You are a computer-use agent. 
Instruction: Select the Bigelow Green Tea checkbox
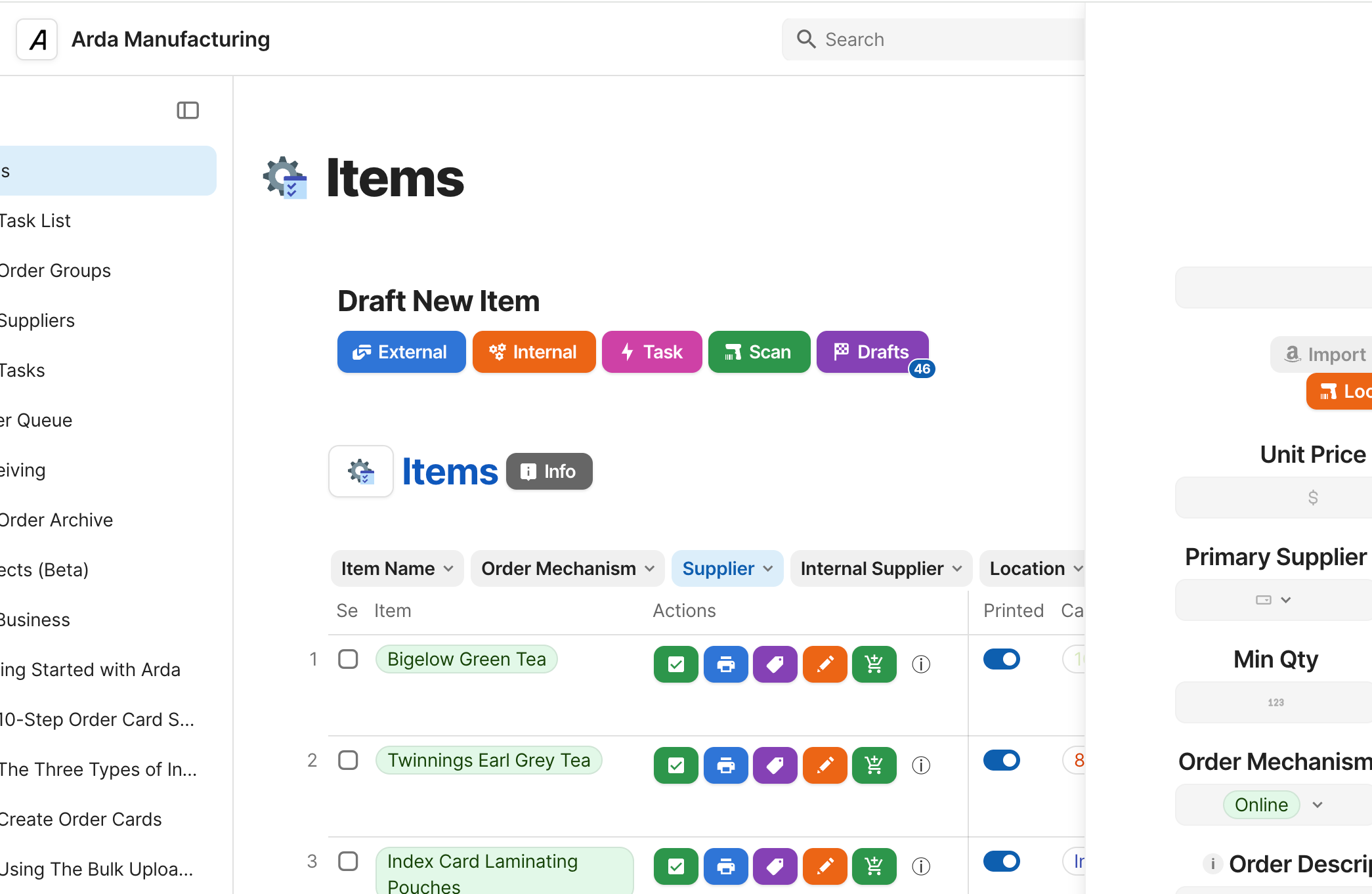click(348, 659)
